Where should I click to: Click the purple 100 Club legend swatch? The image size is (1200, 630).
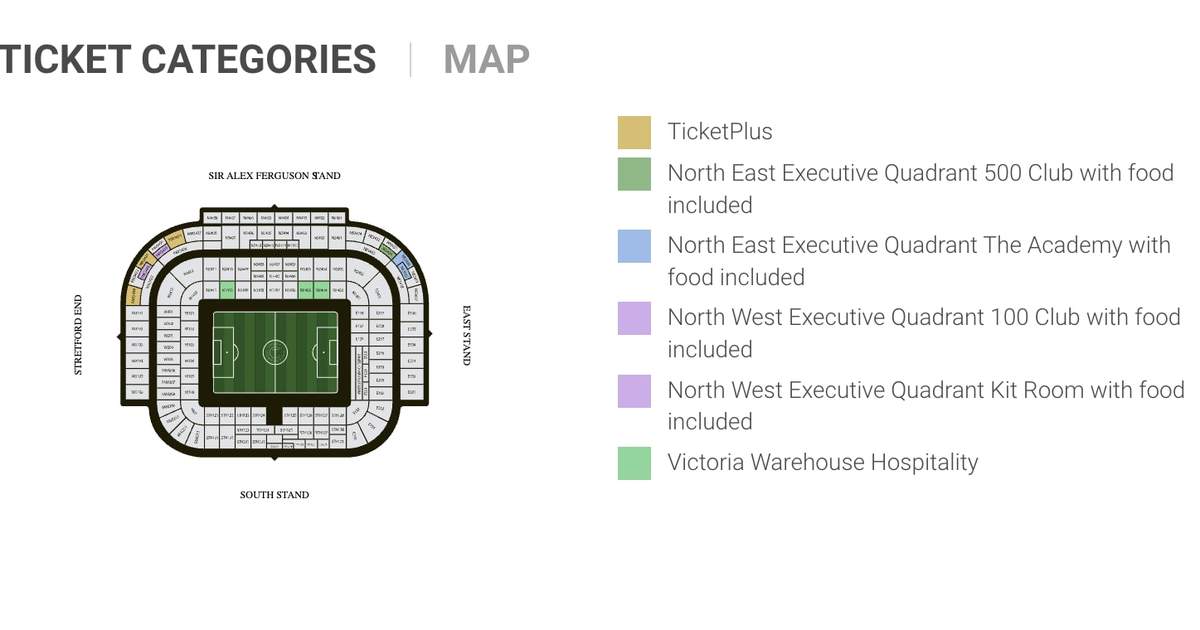point(634,318)
